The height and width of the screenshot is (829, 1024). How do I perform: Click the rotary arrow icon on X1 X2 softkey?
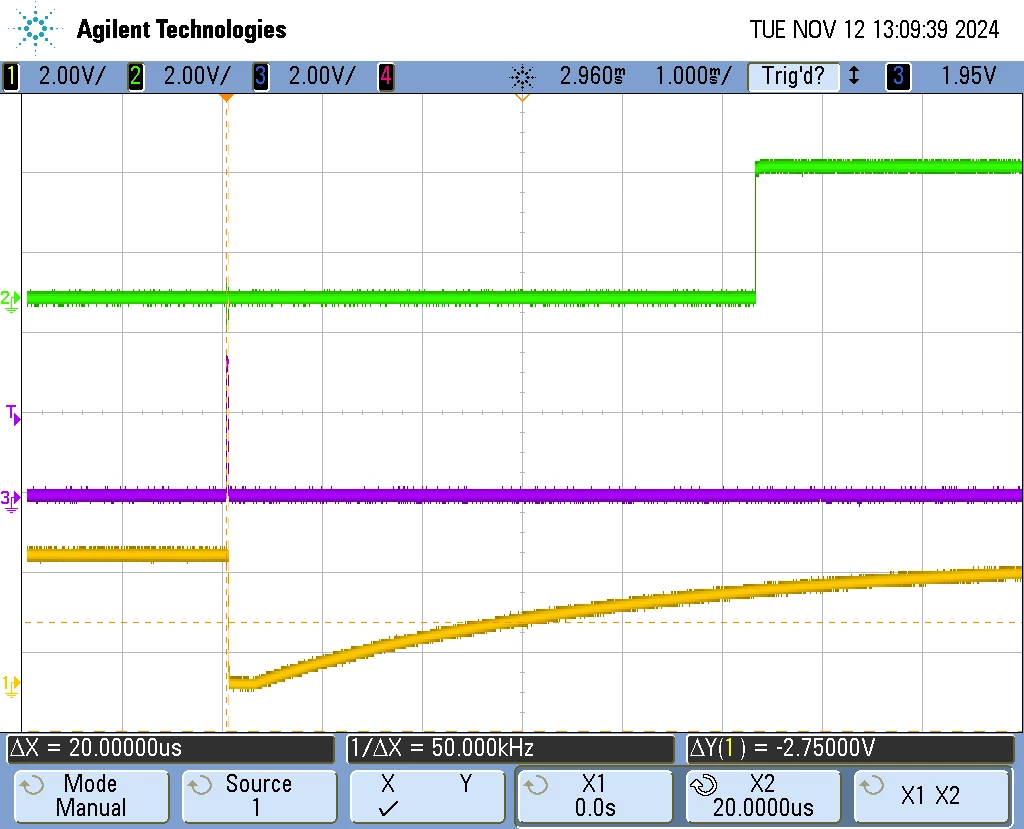tap(871, 785)
